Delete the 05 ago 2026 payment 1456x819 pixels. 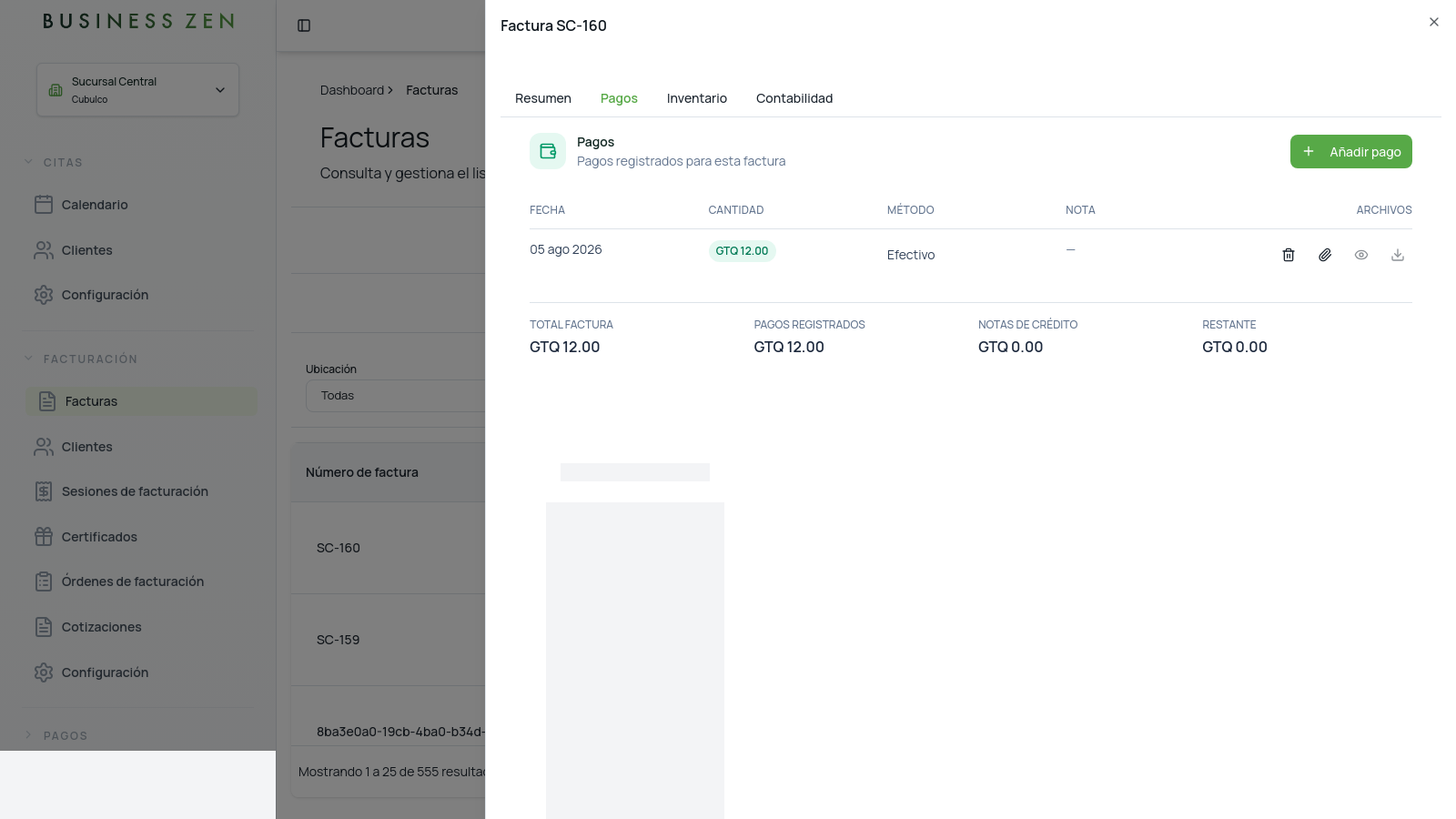point(1289,255)
